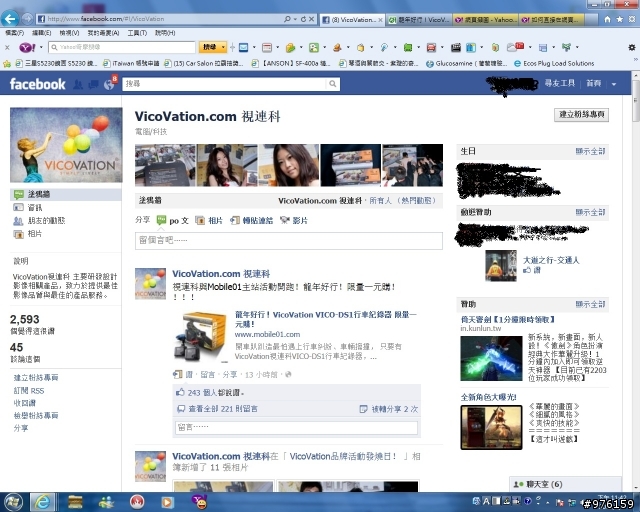
Task: Click 尋友工具 in Facebook header
Action: 560,84
